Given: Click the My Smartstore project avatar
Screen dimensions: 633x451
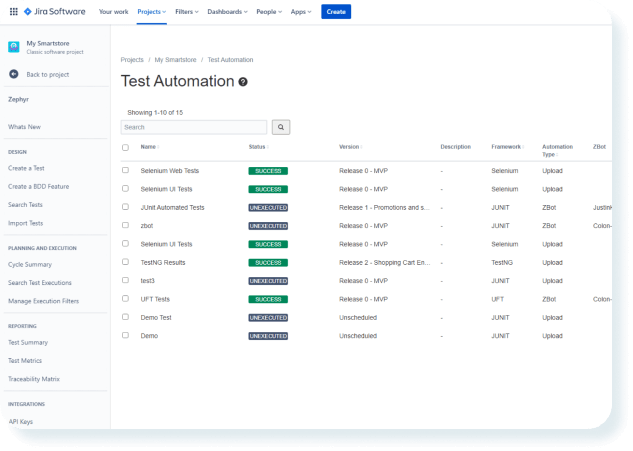Looking at the screenshot, I should [x=13, y=47].
